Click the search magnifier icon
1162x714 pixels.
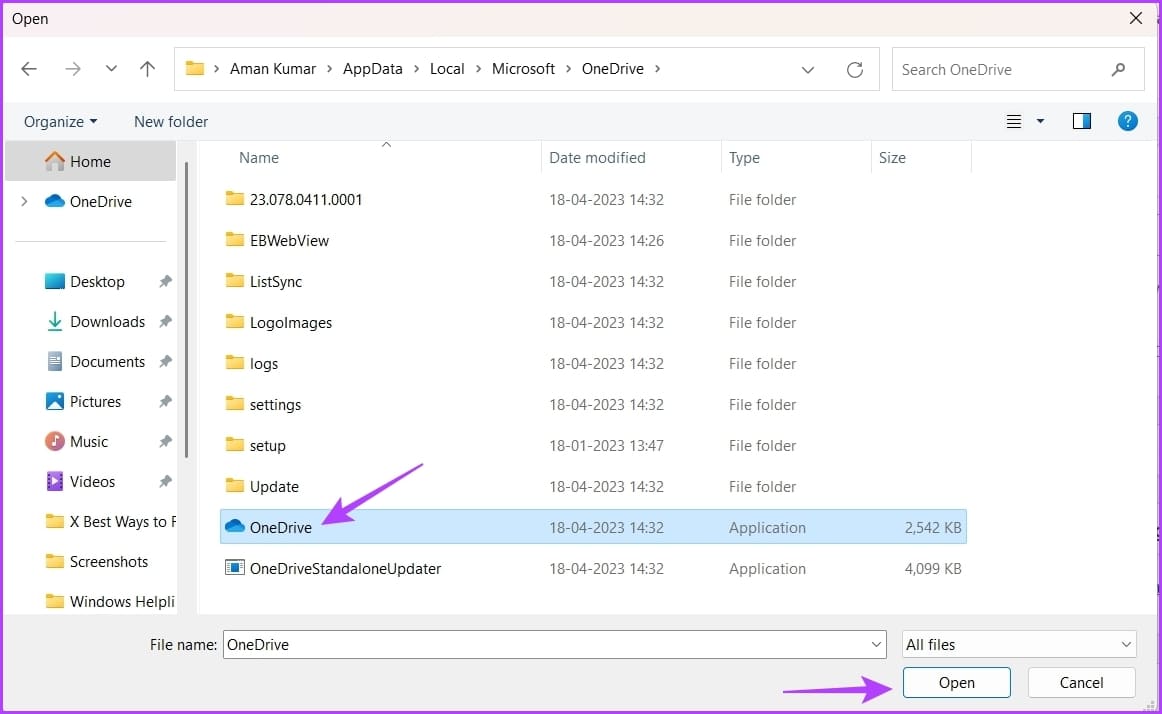[1118, 69]
